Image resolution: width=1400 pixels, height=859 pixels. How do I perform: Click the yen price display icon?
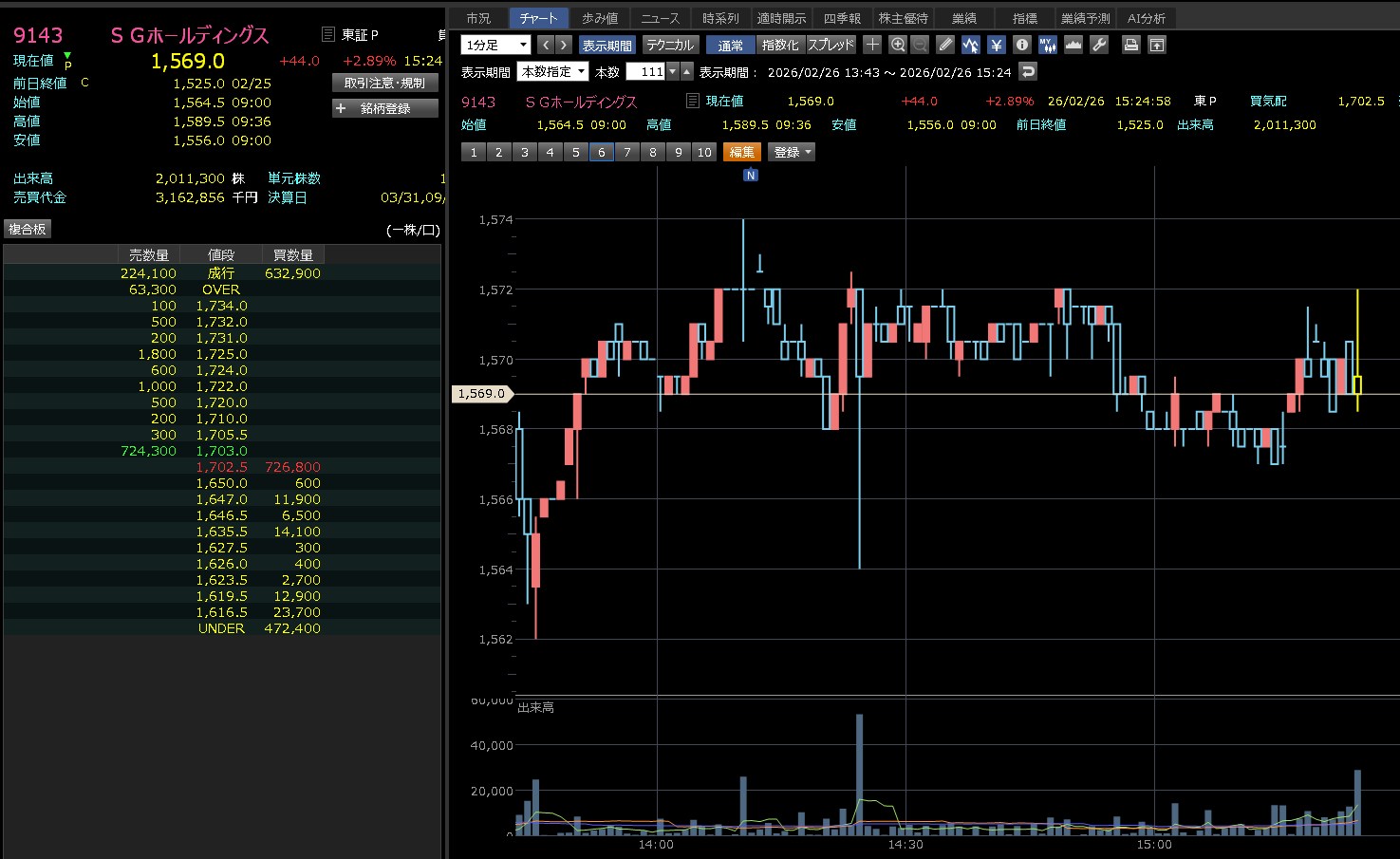point(996,45)
